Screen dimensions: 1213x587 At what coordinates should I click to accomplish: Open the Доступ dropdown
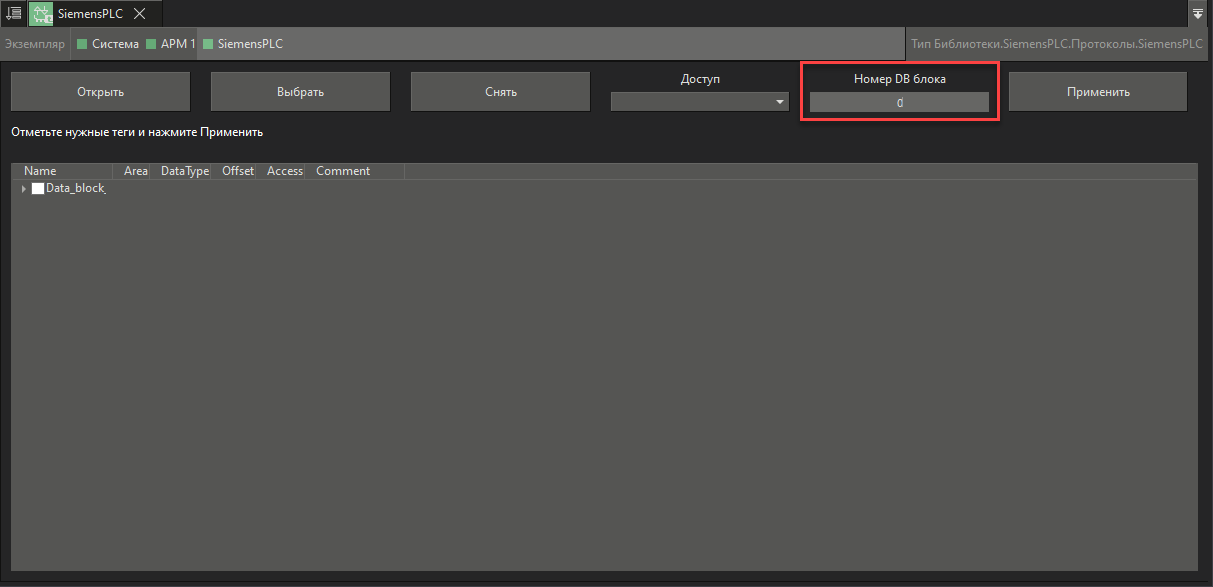(x=699, y=101)
